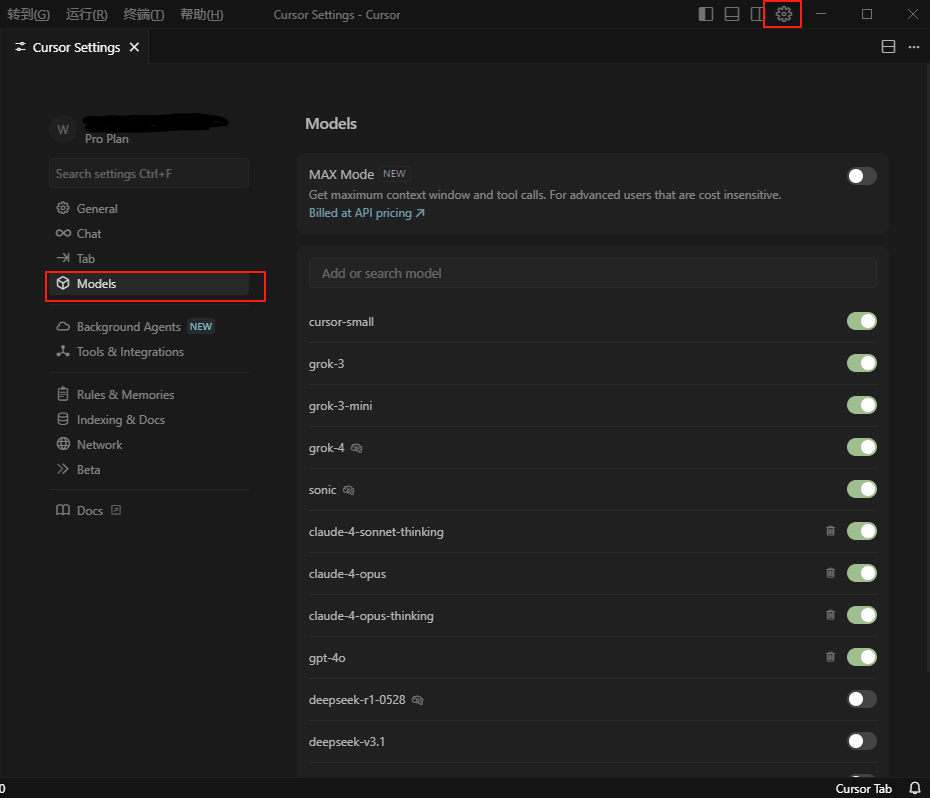The width and height of the screenshot is (930, 798).
Task: Focus Search settings input field
Action: click(x=149, y=173)
